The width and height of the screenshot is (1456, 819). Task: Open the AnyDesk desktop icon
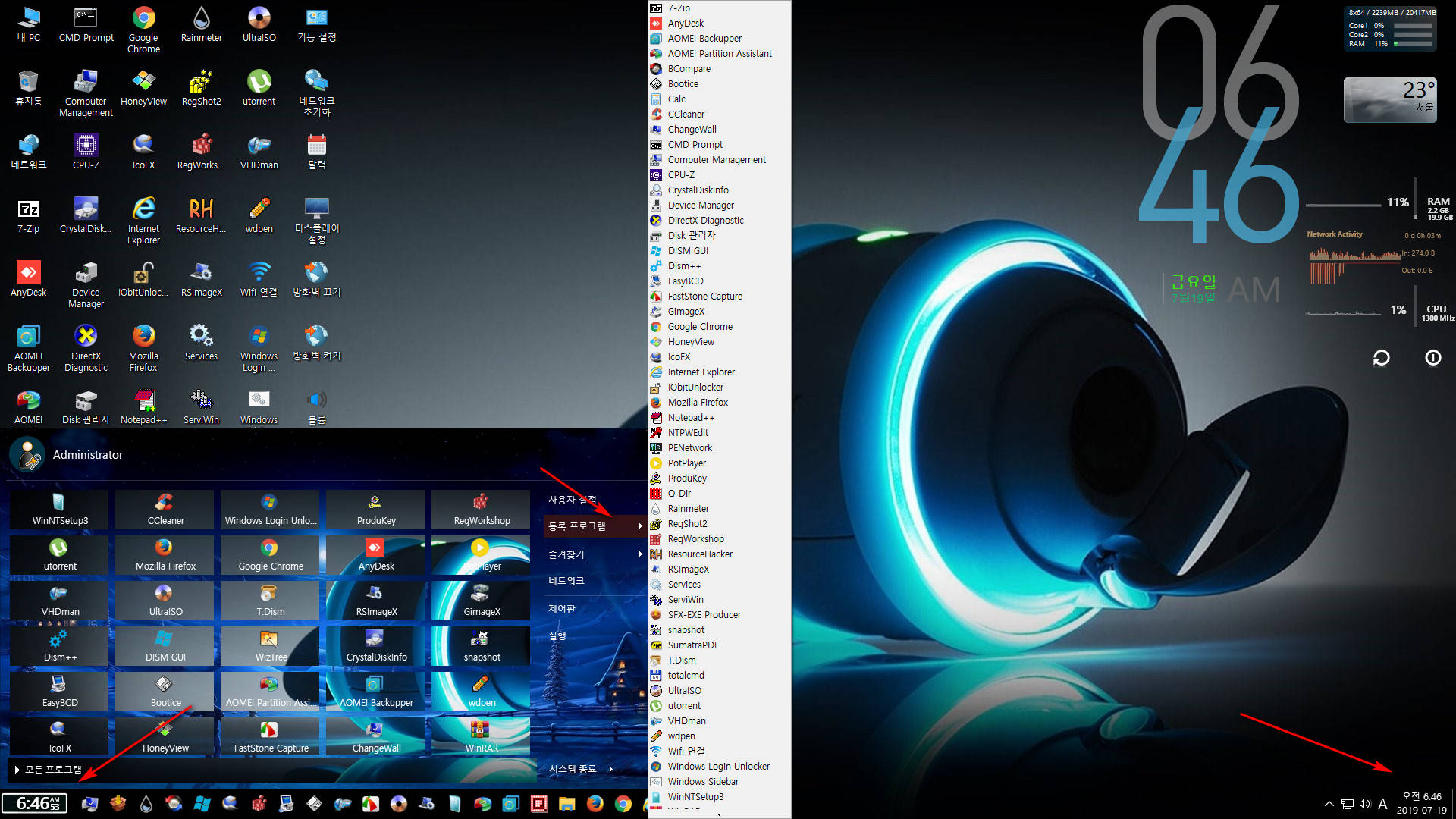(28, 279)
